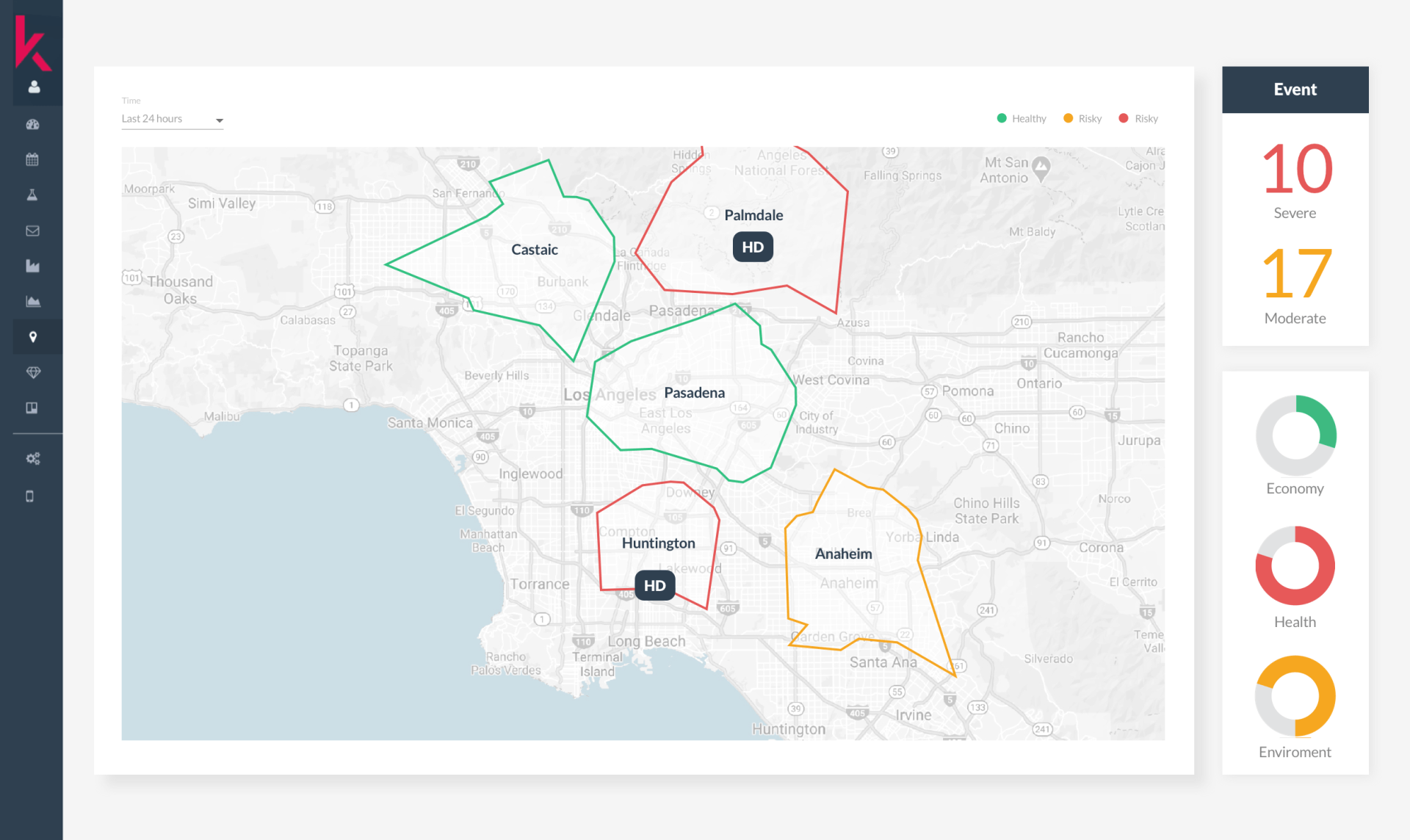Click the Anaheim region label on map
1410x840 pixels.
843,554
